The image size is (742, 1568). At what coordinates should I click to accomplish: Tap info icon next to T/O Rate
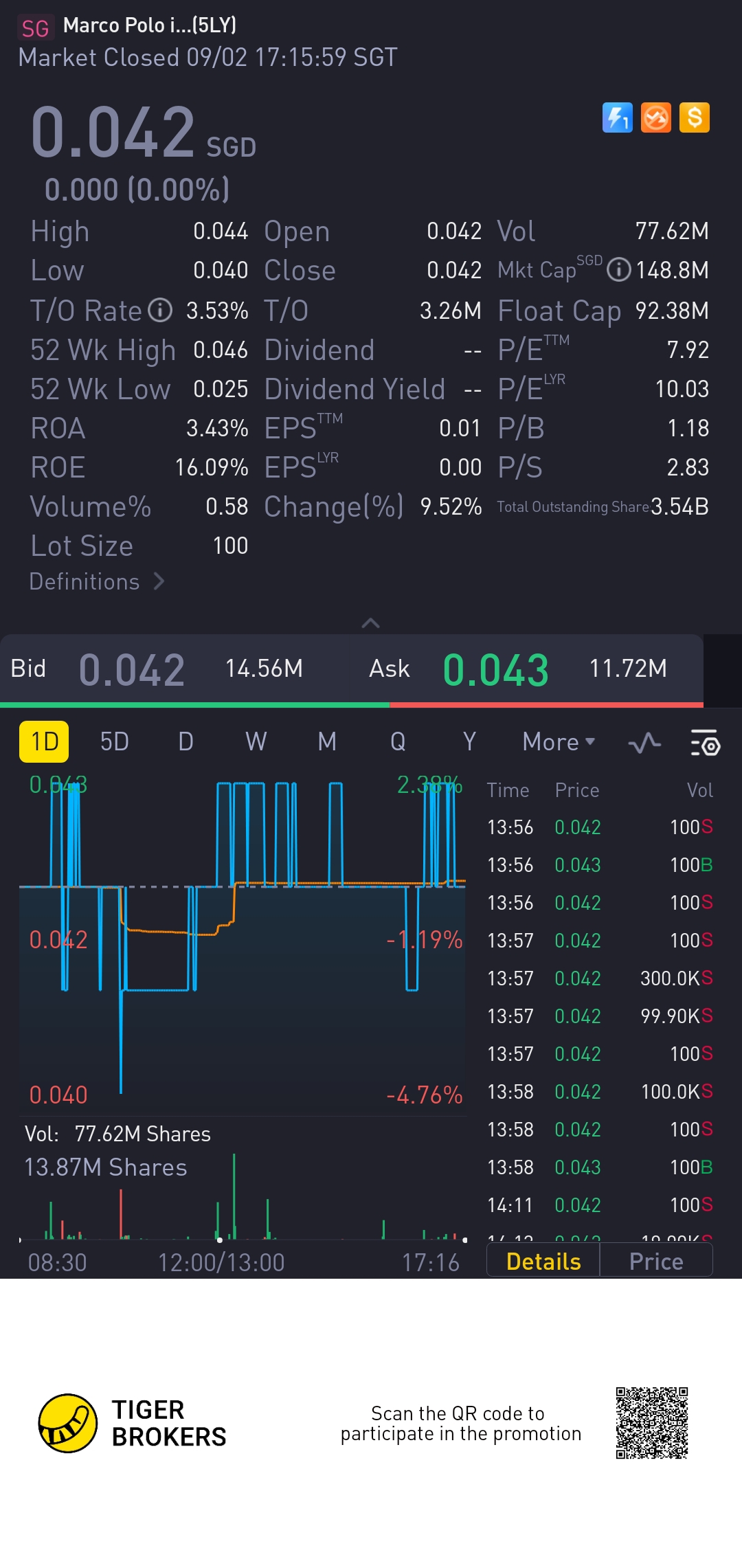pos(161,311)
